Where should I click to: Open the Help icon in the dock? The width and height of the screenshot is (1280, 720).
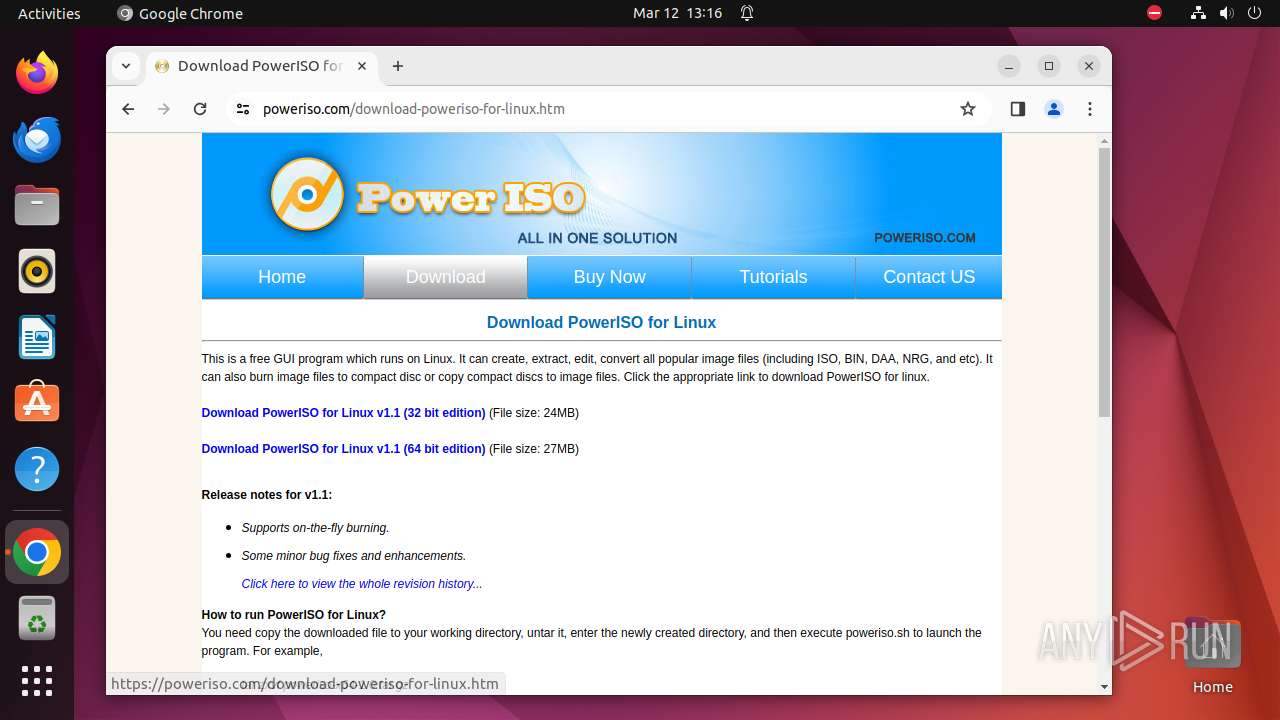(37, 469)
